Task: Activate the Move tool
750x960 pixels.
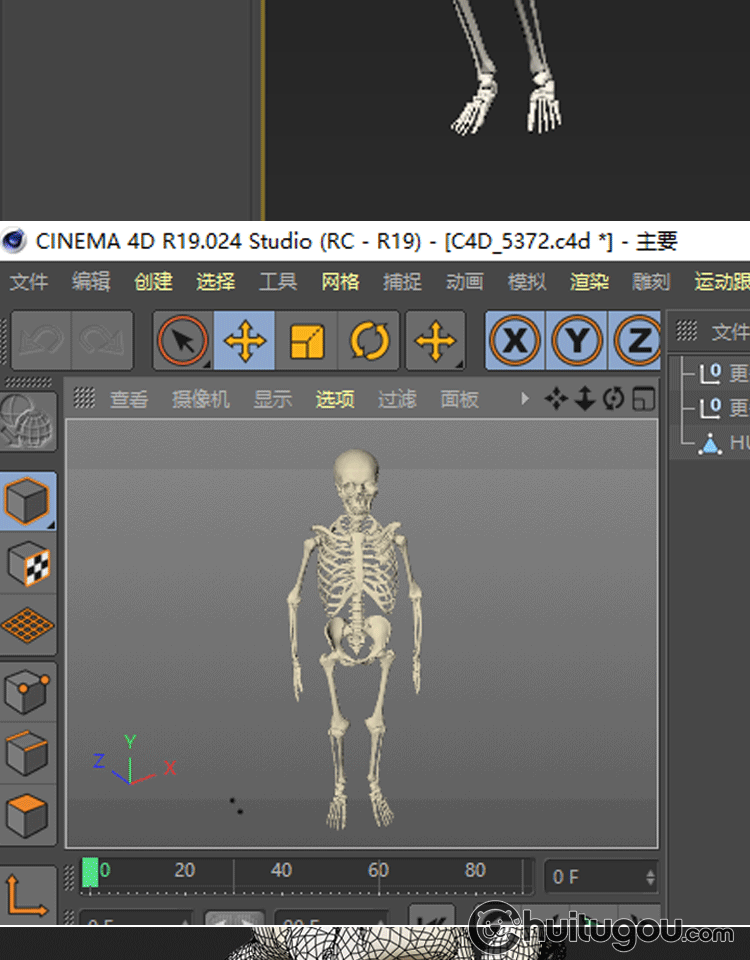Action: pos(245,342)
